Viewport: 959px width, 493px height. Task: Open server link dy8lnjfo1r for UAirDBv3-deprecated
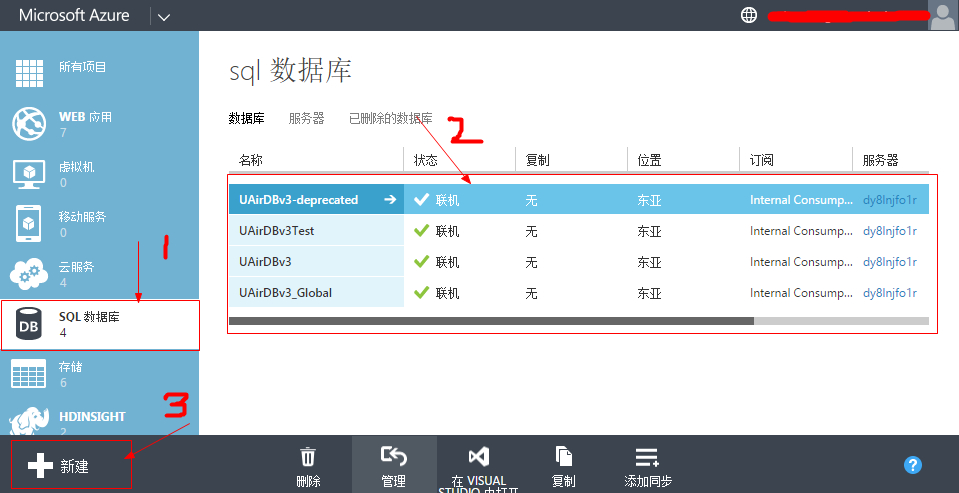tap(890, 200)
